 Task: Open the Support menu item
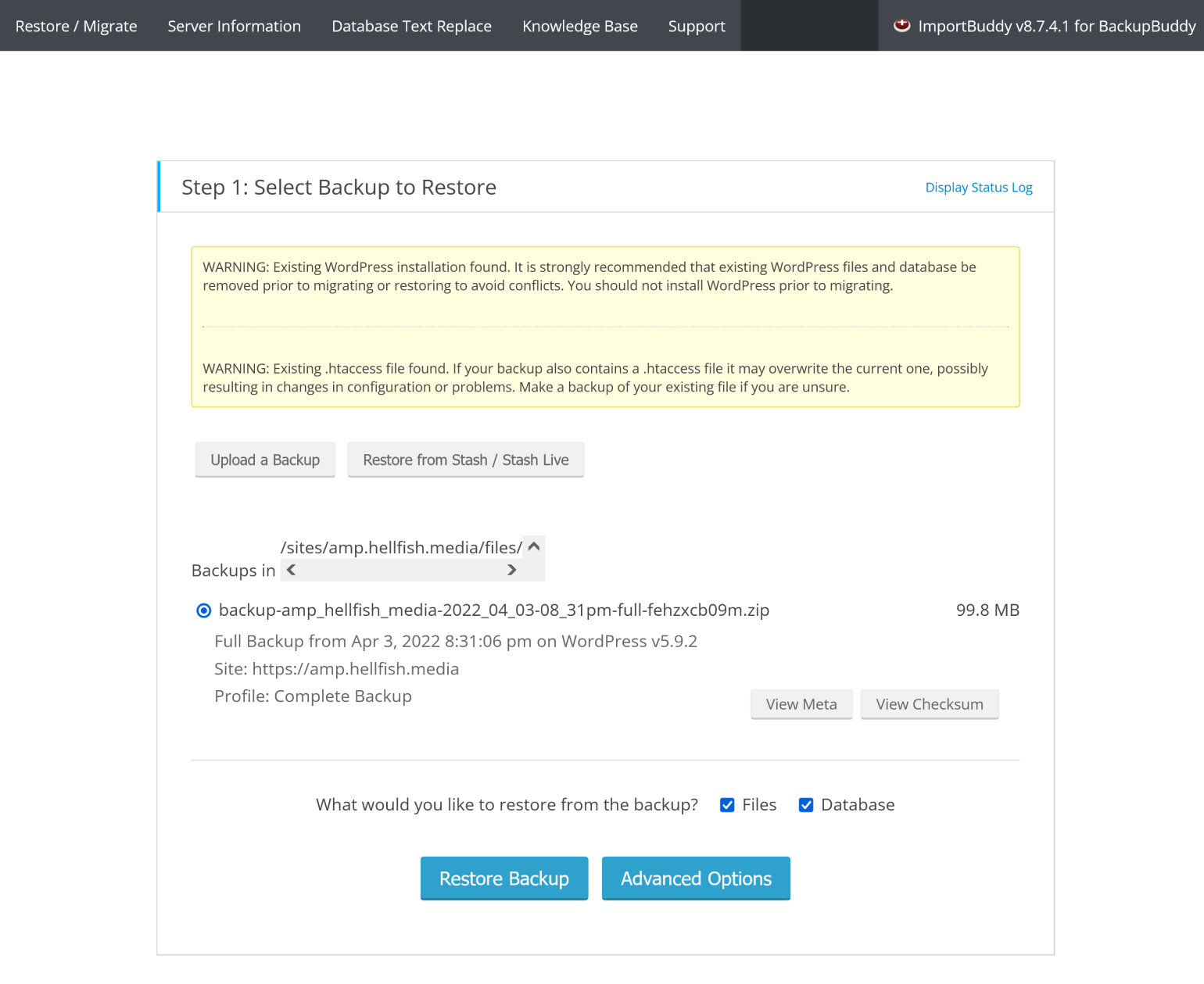coord(697,26)
